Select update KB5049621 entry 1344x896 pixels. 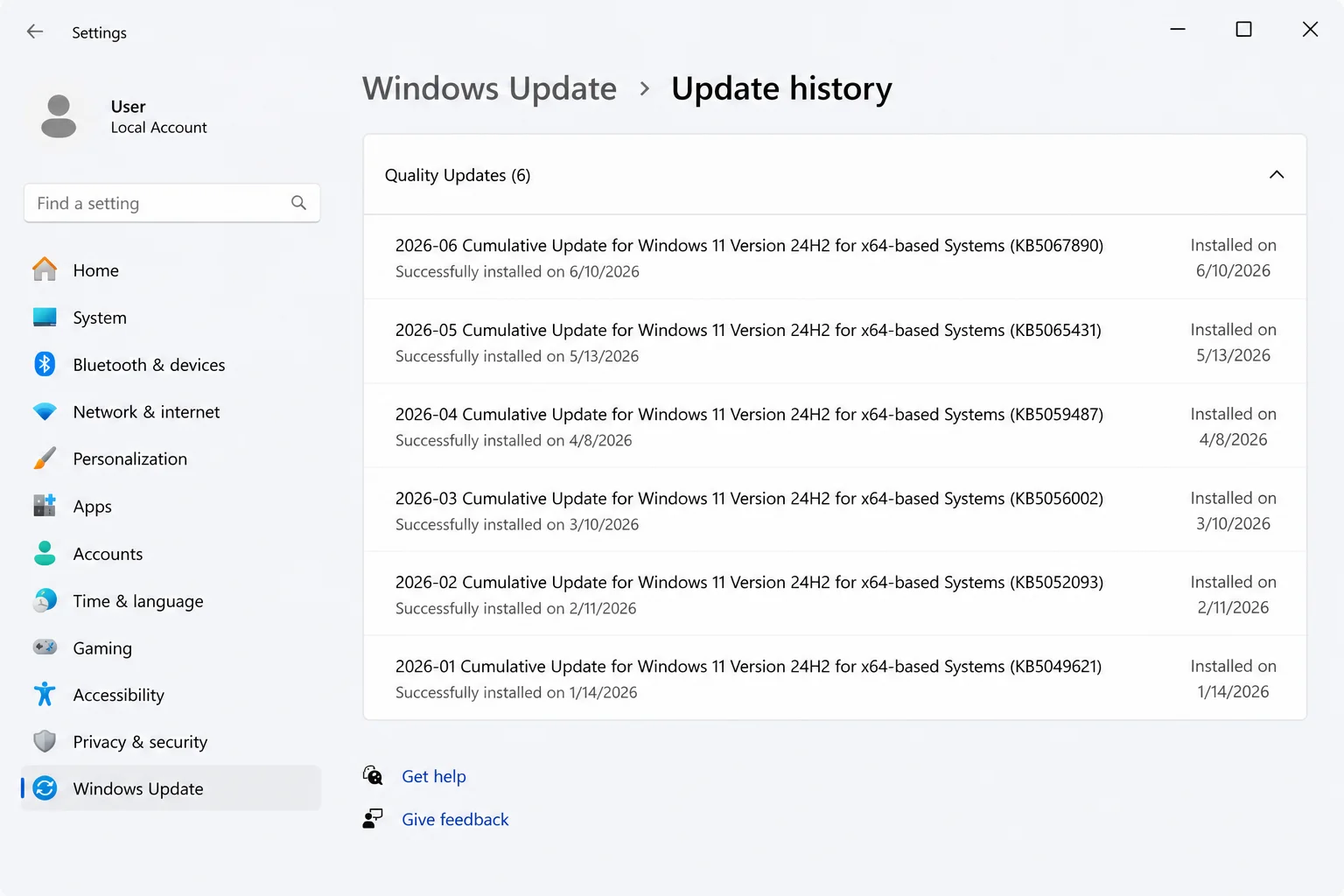tap(835, 677)
